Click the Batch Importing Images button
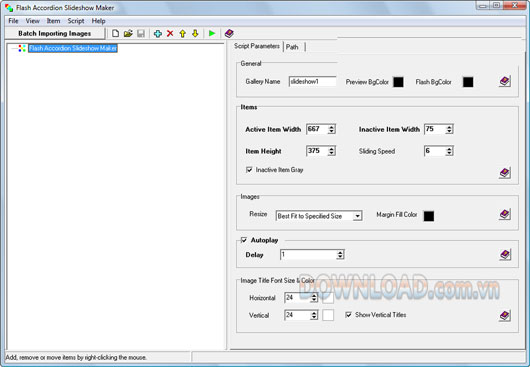Viewport: 530px width, 367px height. click(55, 33)
